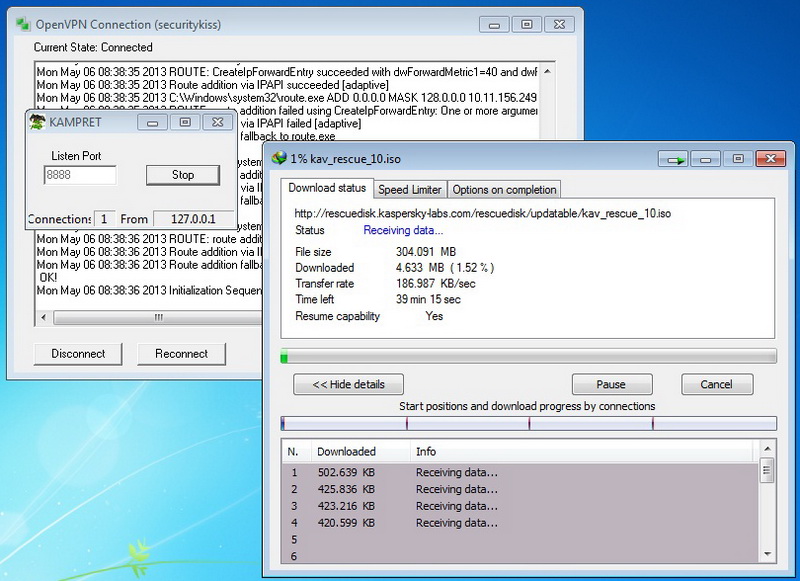This screenshot has height=581, width=800.
Task: Stop the KAMPRET listener
Action: coord(183,175)
